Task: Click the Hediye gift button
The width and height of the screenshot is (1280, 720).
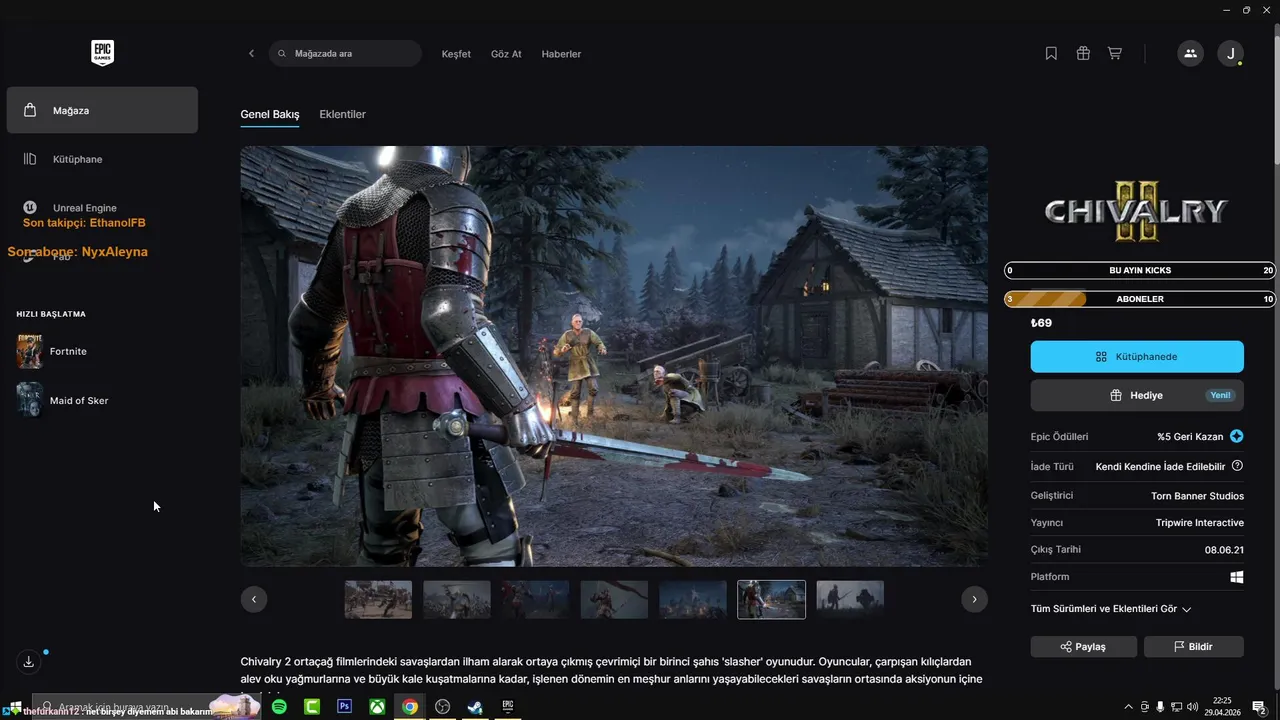Action: [x=1137, y=395]
